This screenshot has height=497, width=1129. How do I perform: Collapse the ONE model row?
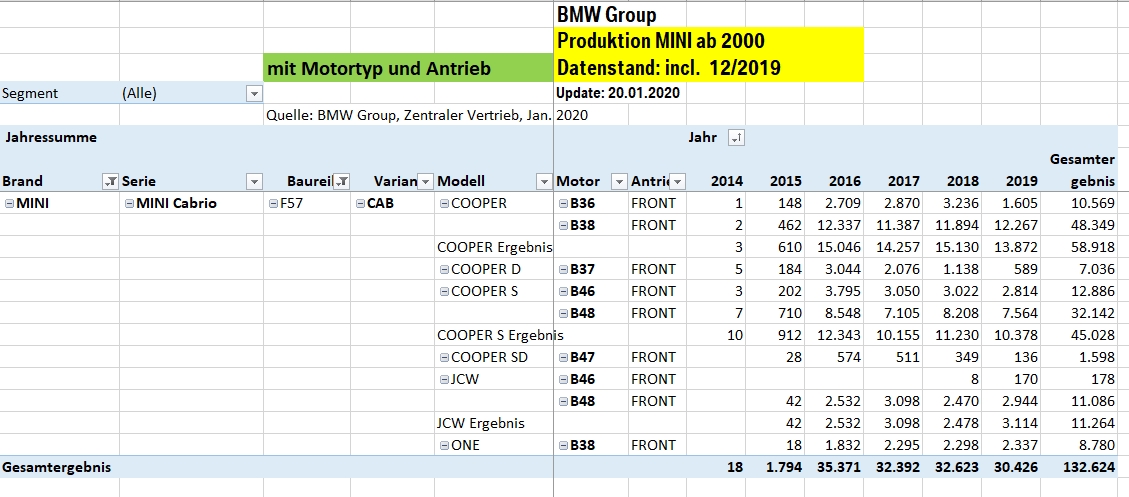444,445
